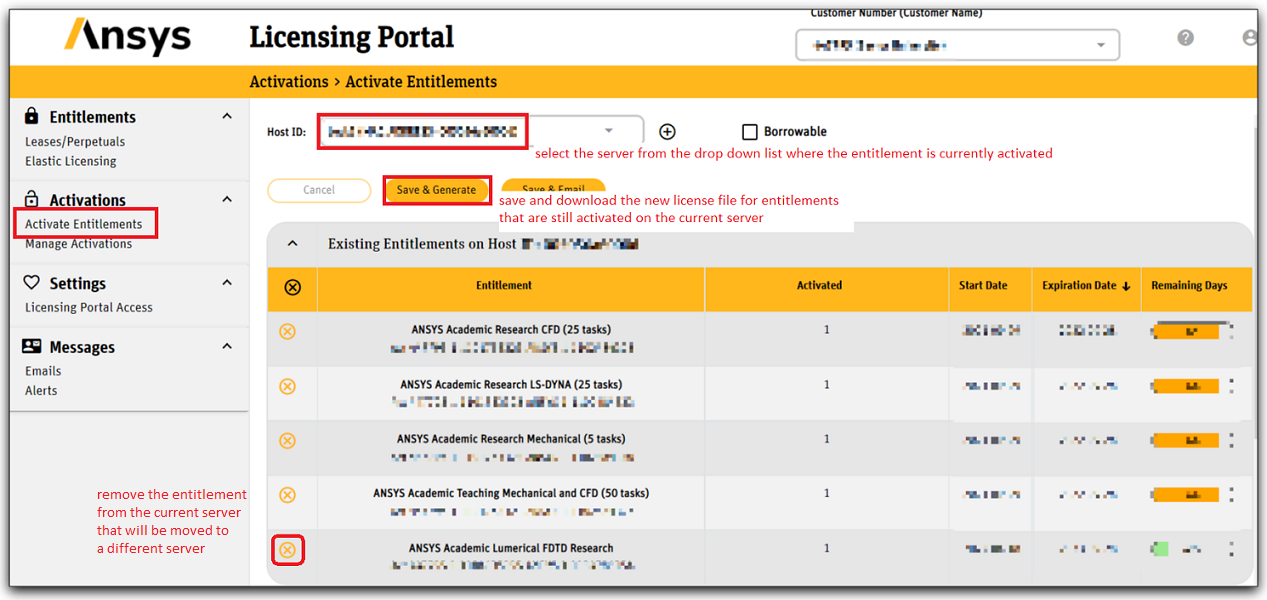Remove ANSYS Academic Research LS-DYNA entitlement

coord(287,386)
